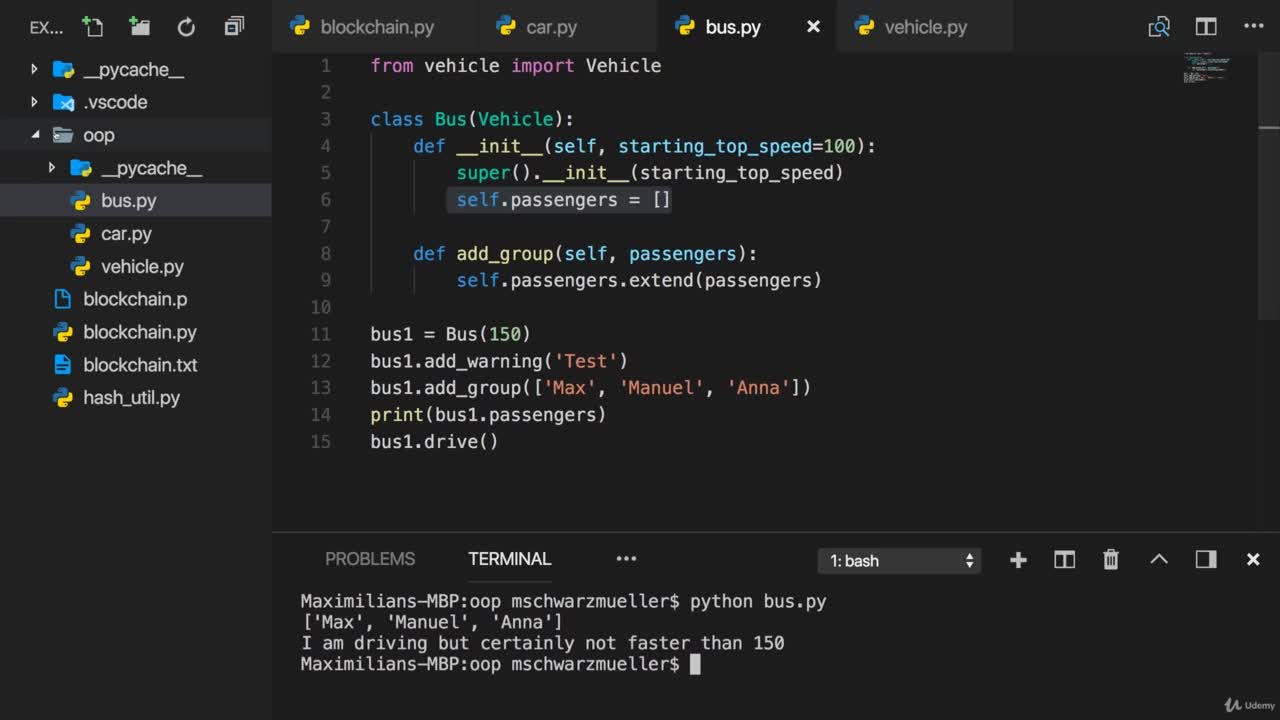Click the 'self.passengers = []' line
The width and height of the screenshot is (1280, 720).
(563, 200)
